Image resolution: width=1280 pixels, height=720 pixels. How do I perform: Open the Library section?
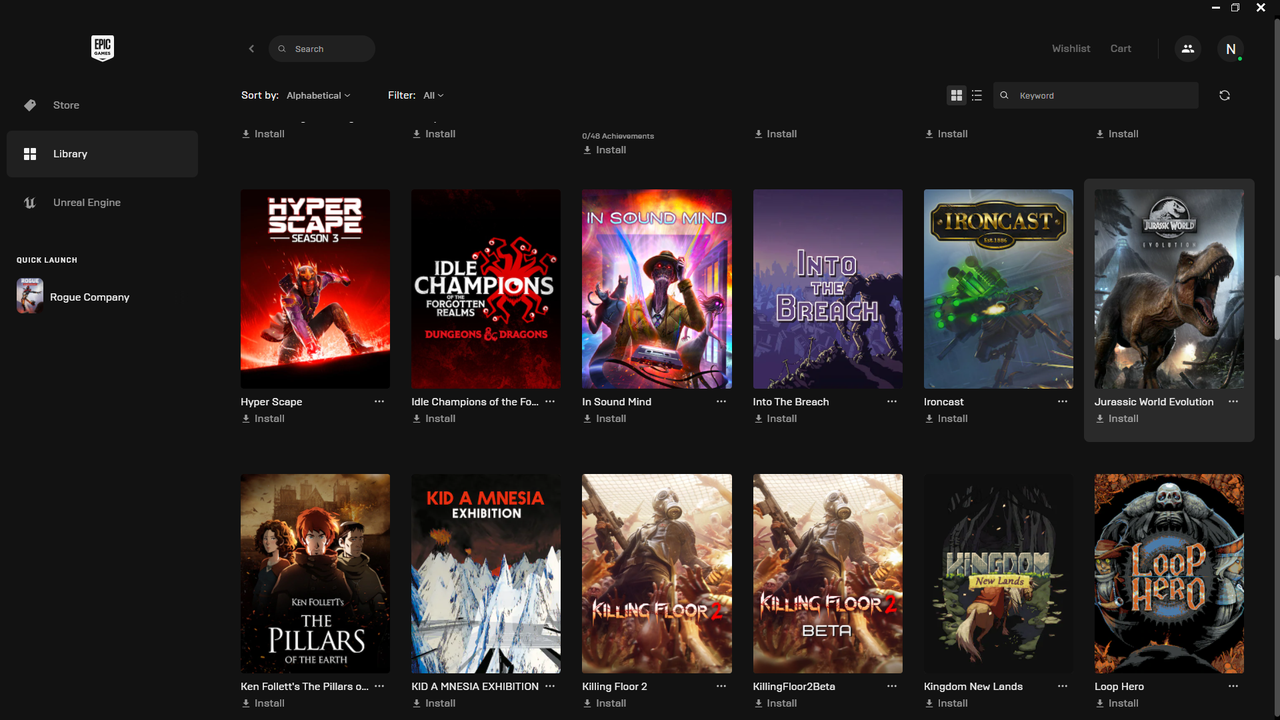[x=102, y=154]
